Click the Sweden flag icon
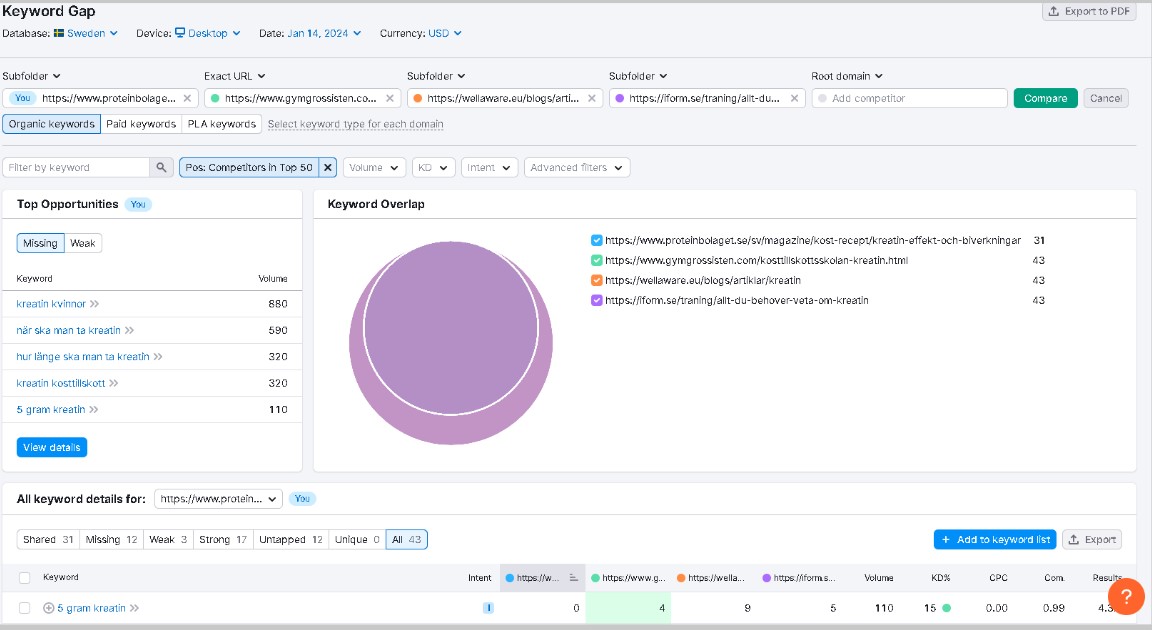The height and width of the screenshot is (630, 1152). (59, 33)
